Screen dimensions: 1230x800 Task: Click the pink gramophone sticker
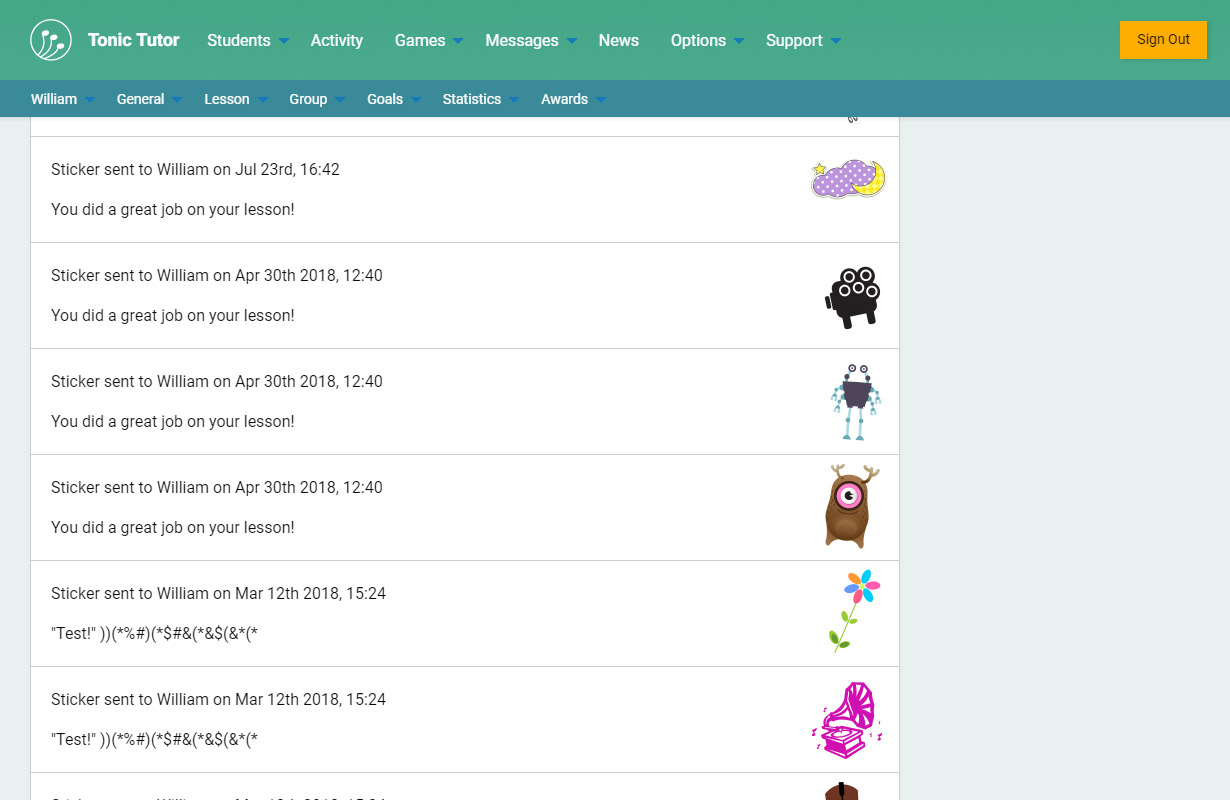tap(848, 720)
